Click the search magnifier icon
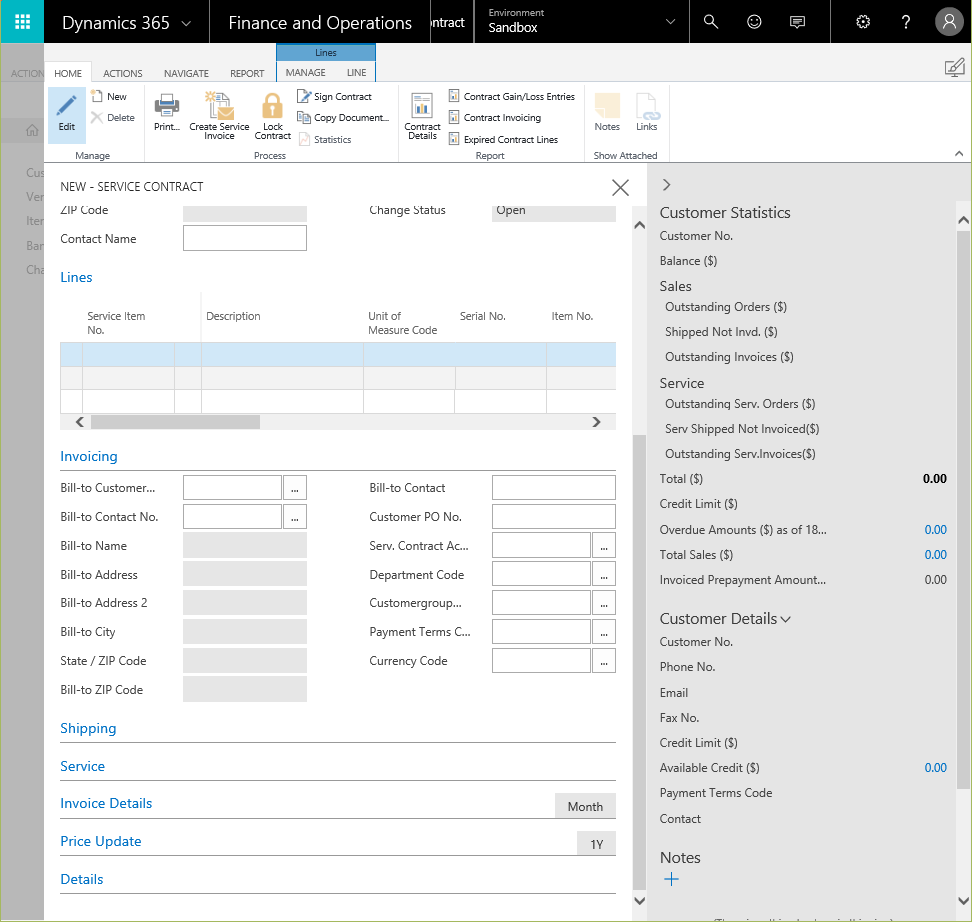The image size is (972, 922). coord(711,22)
